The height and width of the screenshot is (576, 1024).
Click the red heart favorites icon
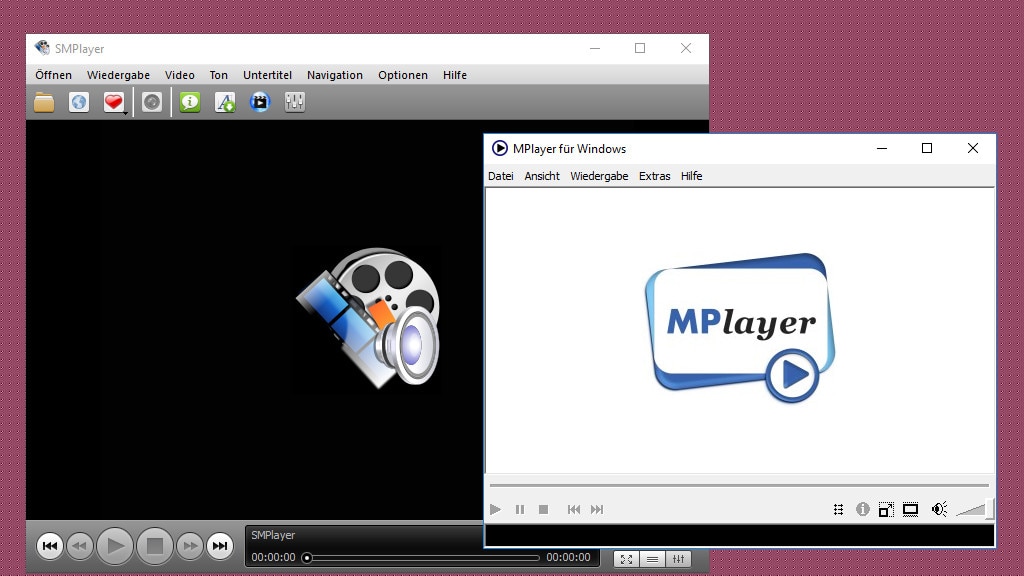click(113, 102)
